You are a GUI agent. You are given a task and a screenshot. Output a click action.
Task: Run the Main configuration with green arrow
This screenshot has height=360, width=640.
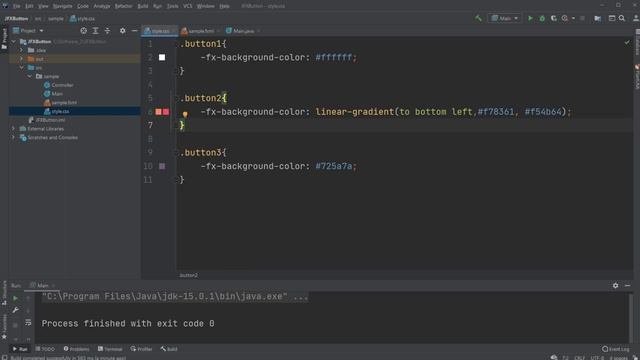(530, 18)
